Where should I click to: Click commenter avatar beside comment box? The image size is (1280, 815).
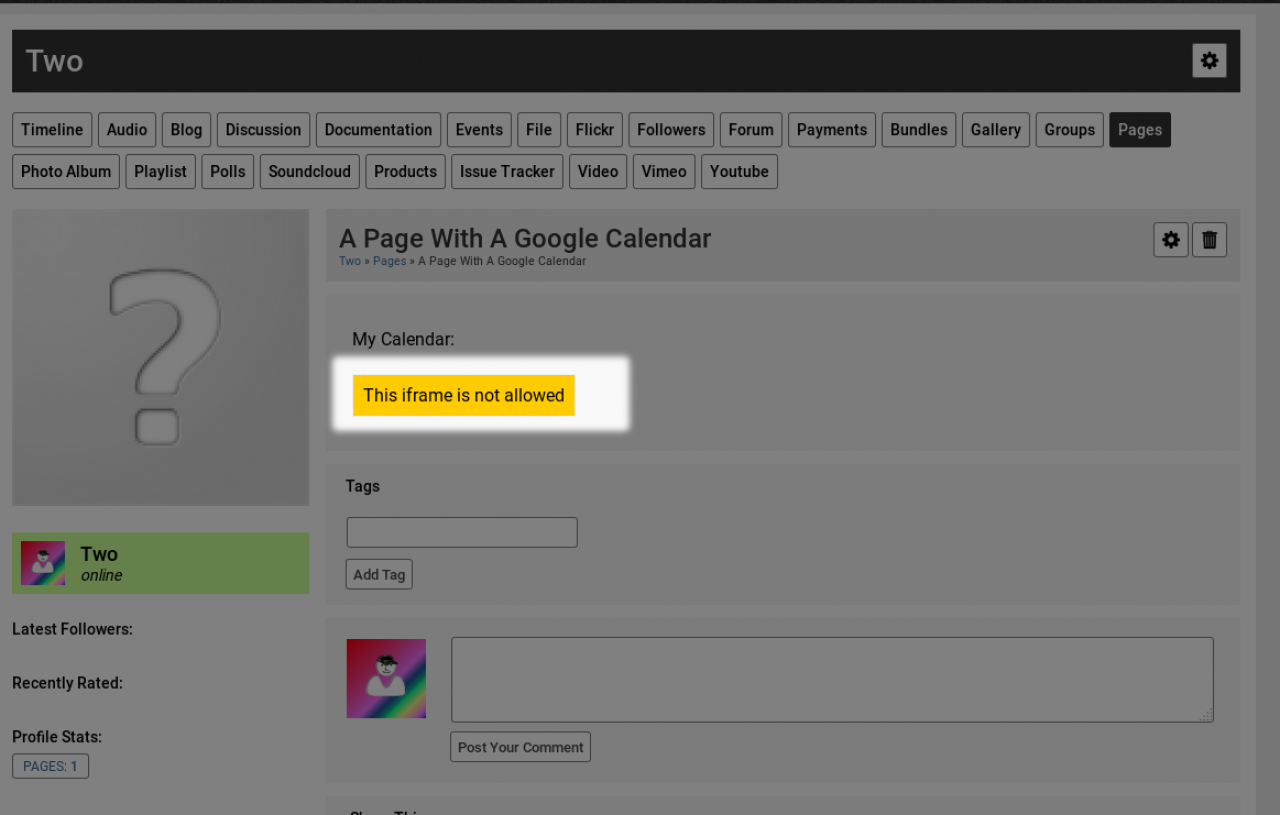386,679
